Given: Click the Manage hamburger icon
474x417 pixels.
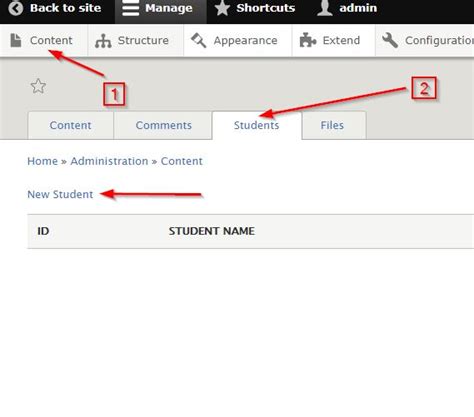Looking at the screenshot, I should (x=130, y=8).
